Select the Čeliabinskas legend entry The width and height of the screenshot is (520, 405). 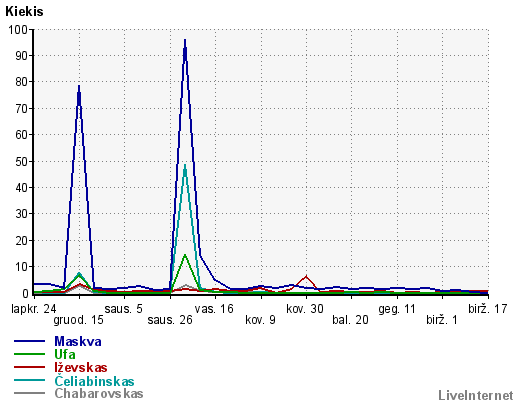(x=94, y=381)
